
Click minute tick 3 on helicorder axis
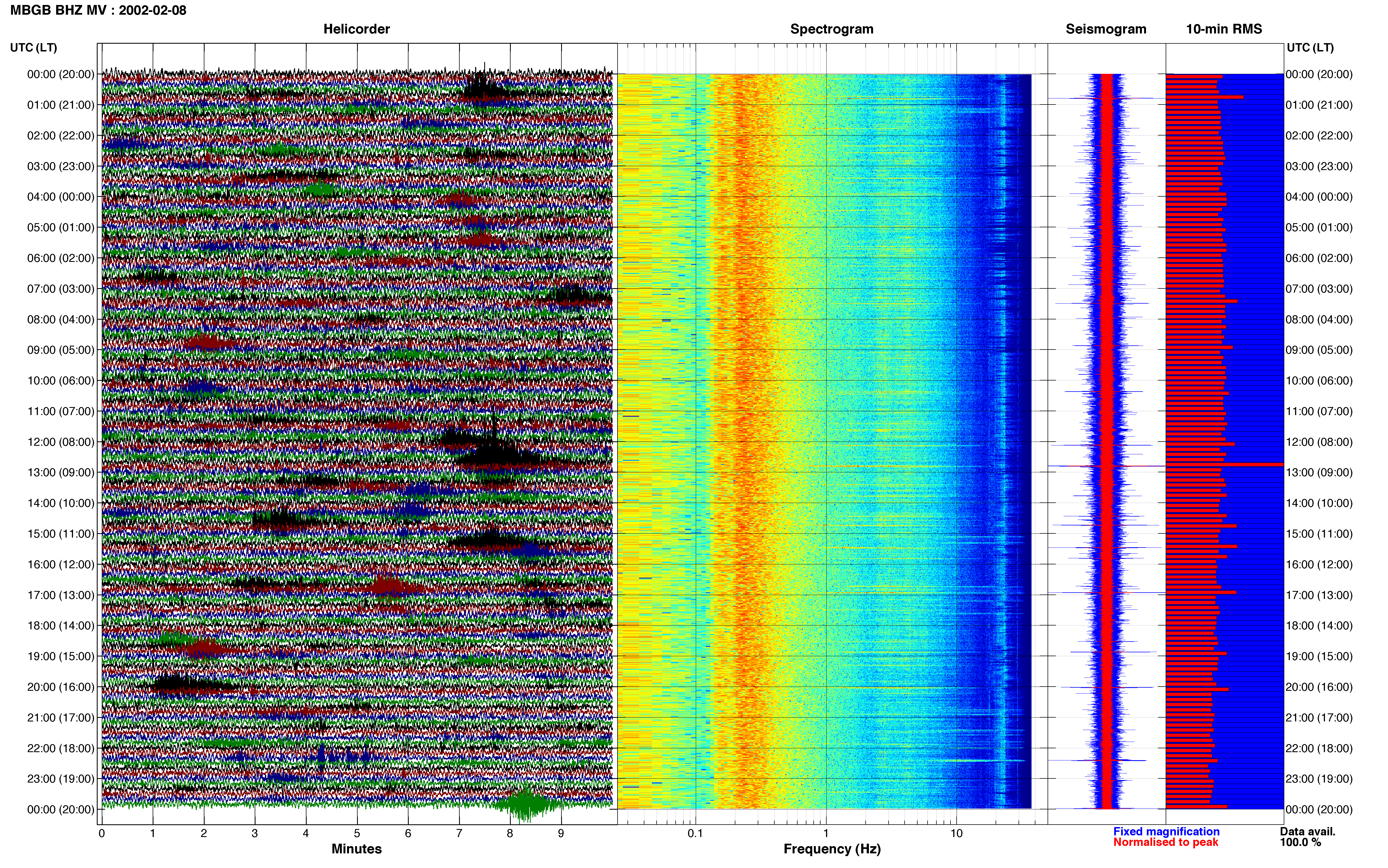[x=255, y=833]
